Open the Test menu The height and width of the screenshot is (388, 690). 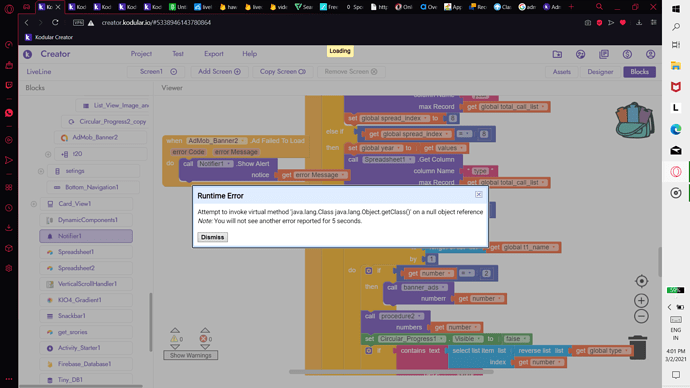coord(178,54)
